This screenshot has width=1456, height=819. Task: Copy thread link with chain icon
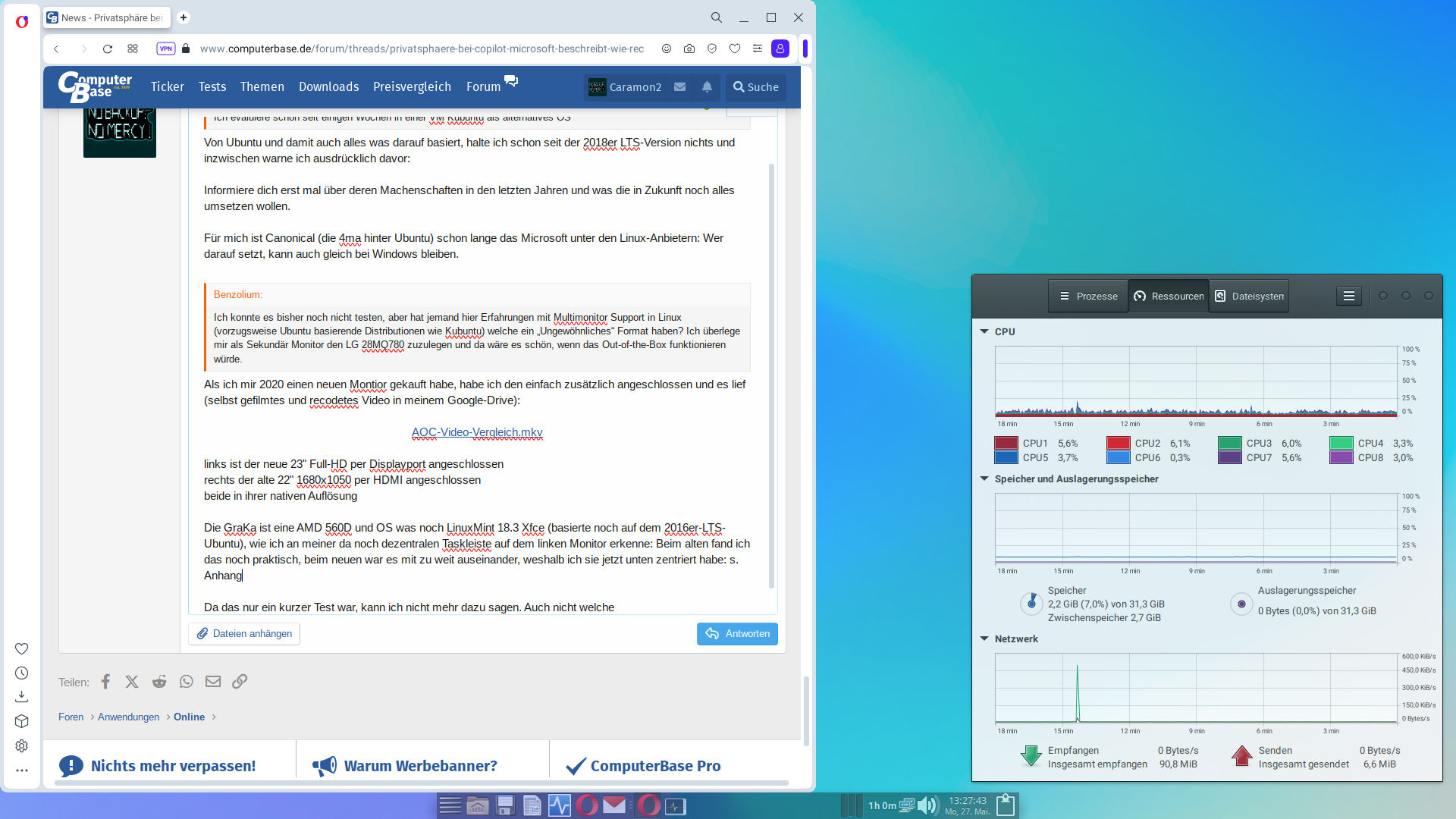(x=240, y=682)
